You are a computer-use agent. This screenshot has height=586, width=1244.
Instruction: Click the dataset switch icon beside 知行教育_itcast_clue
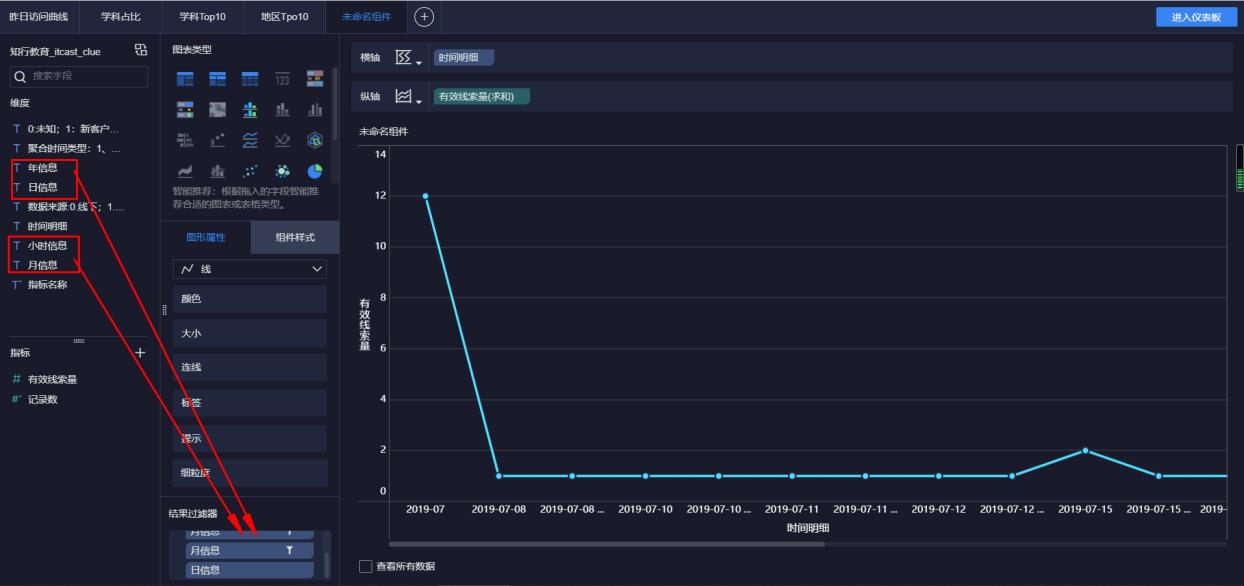tap(141, 50)
